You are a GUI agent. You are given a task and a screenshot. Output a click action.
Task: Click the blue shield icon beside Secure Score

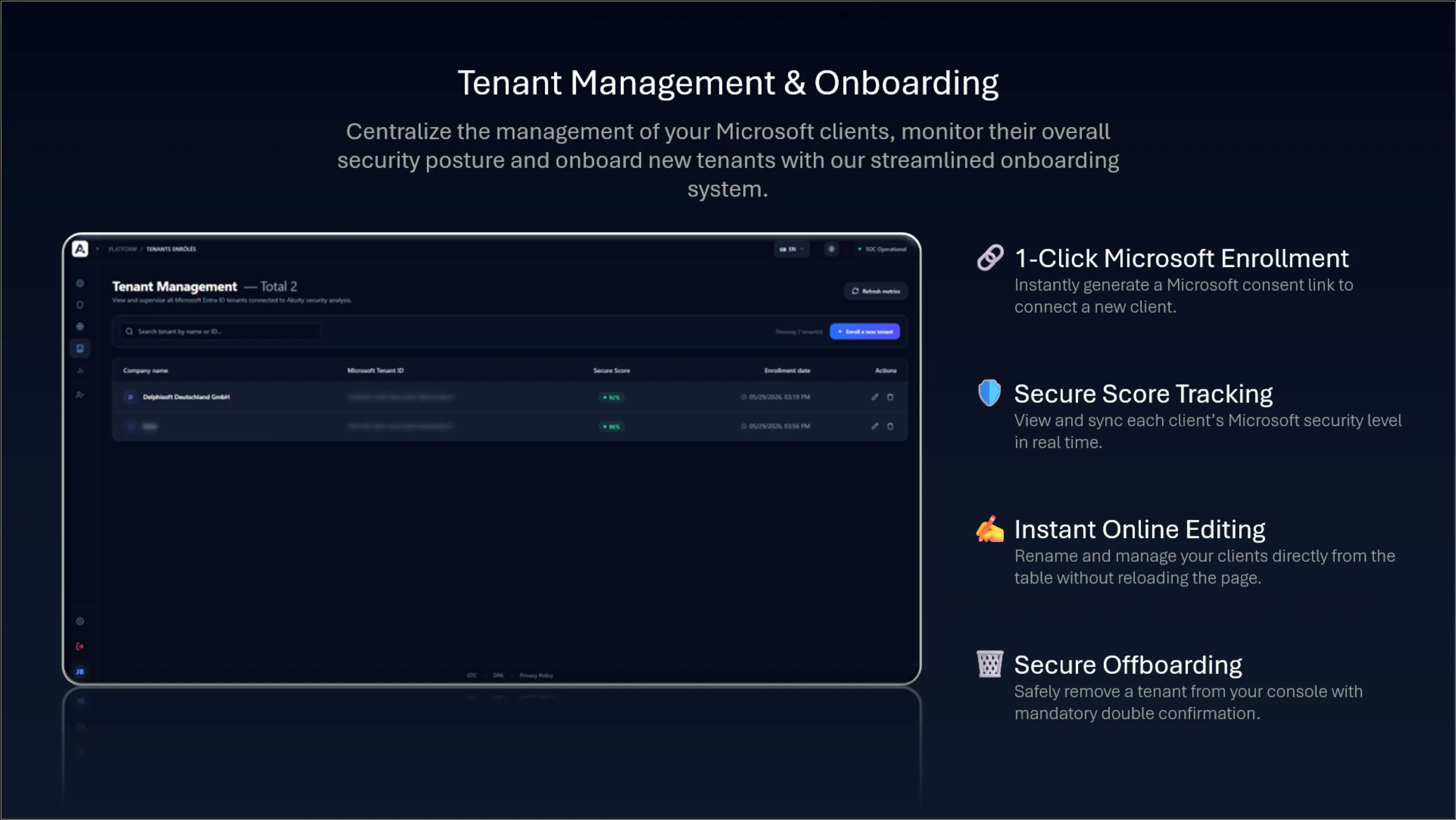(990, 393)
